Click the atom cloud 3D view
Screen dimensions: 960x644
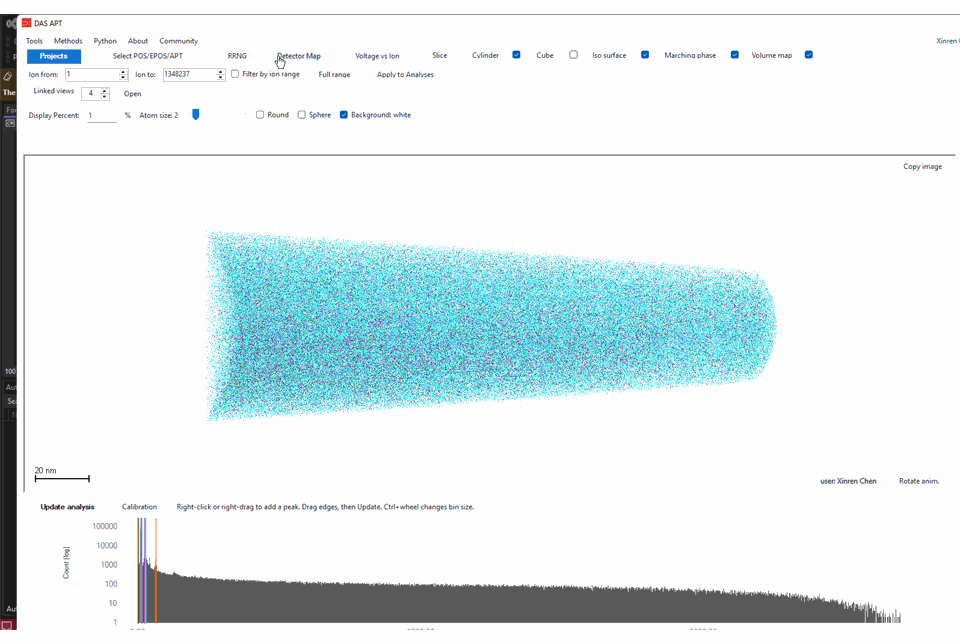(x=490, y=326)
